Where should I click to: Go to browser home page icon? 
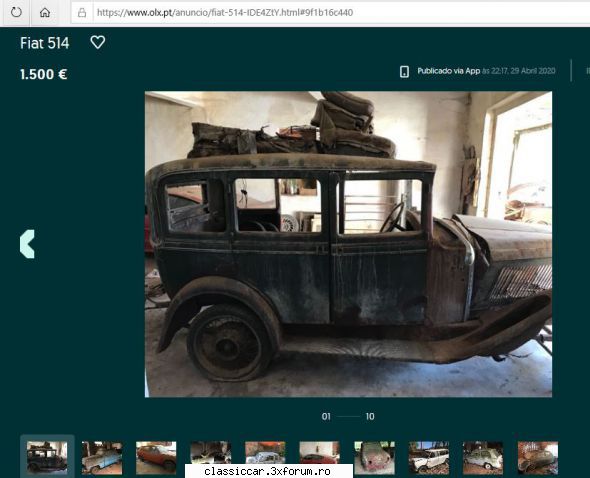click(x=45, y=13)
